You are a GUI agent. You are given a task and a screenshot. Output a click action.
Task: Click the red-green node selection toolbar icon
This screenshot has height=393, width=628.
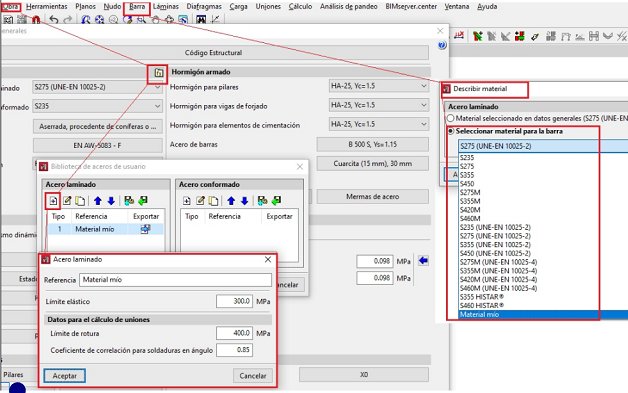[x=477, y=36]
